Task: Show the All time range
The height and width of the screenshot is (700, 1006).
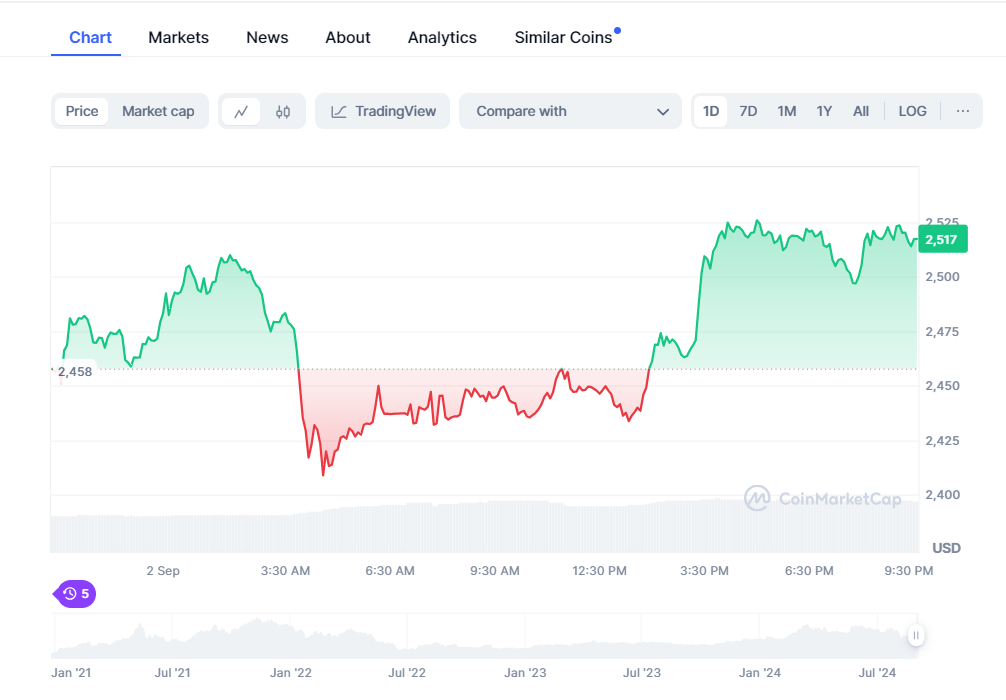Action: (x=860, y=111)
